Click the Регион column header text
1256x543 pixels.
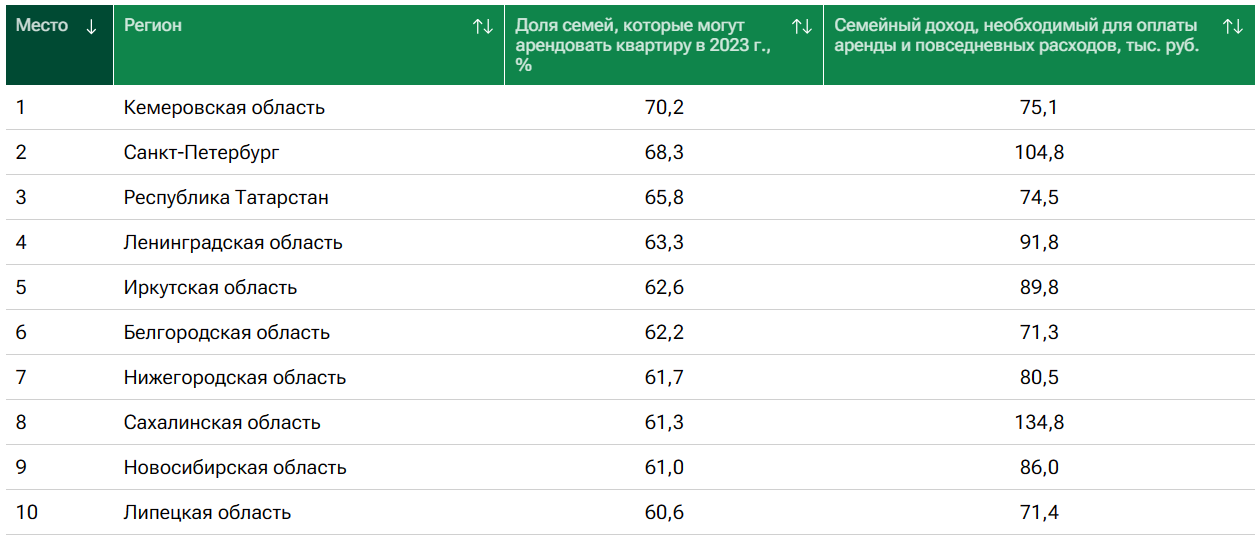pos(153,26)
